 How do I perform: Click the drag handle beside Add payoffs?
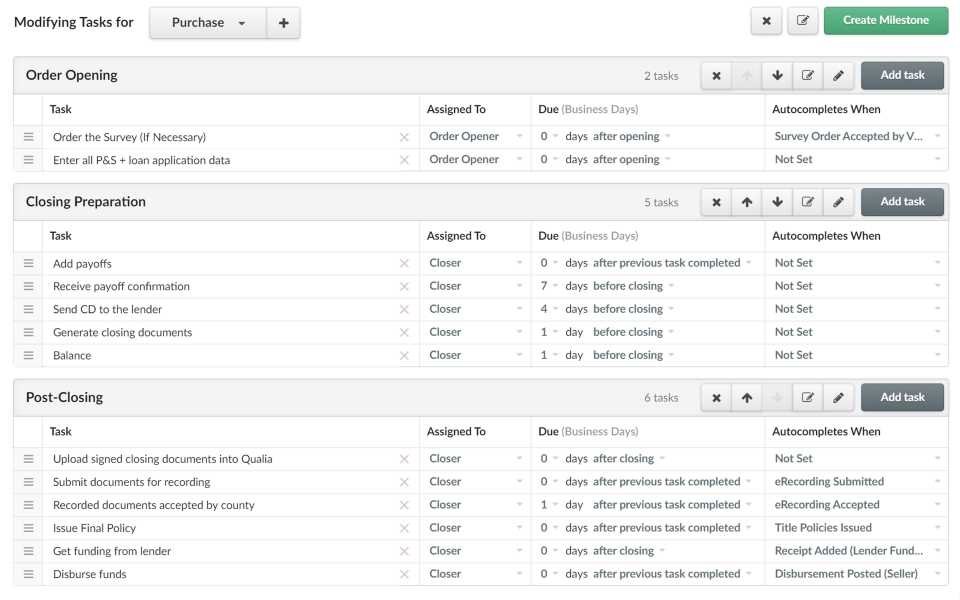[28, 263]
